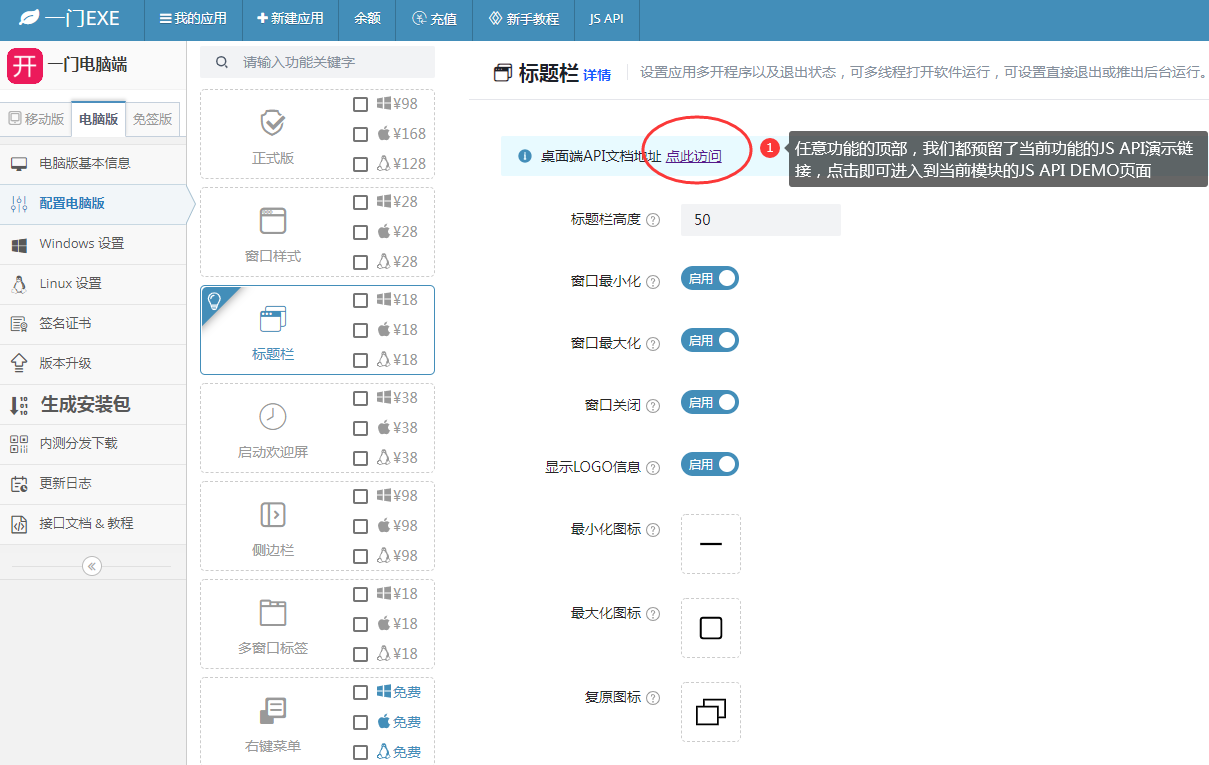This screenshot has width=1209, height=765.
Task: Toggle the 窗口最大化 switch
Action: [710, 340]
